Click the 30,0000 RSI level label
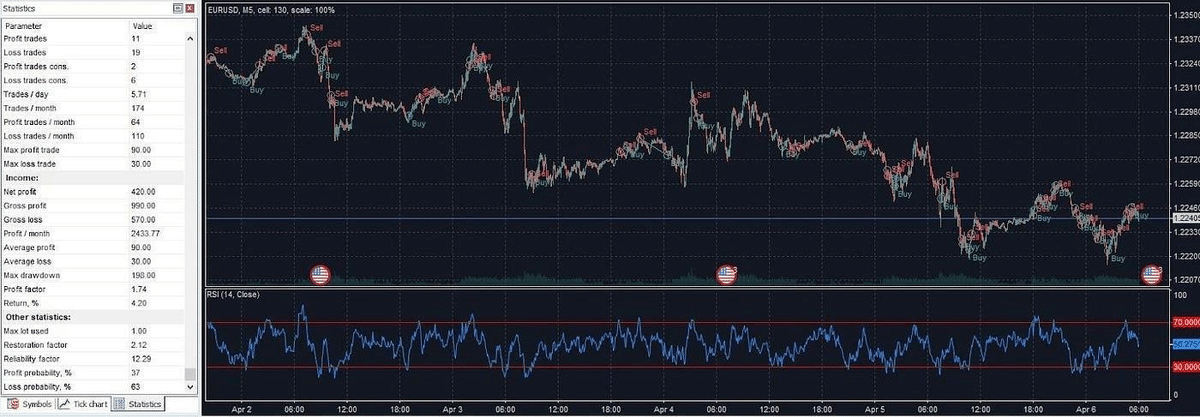This screenshot has height=417, width=1200. pos(1184,367)
